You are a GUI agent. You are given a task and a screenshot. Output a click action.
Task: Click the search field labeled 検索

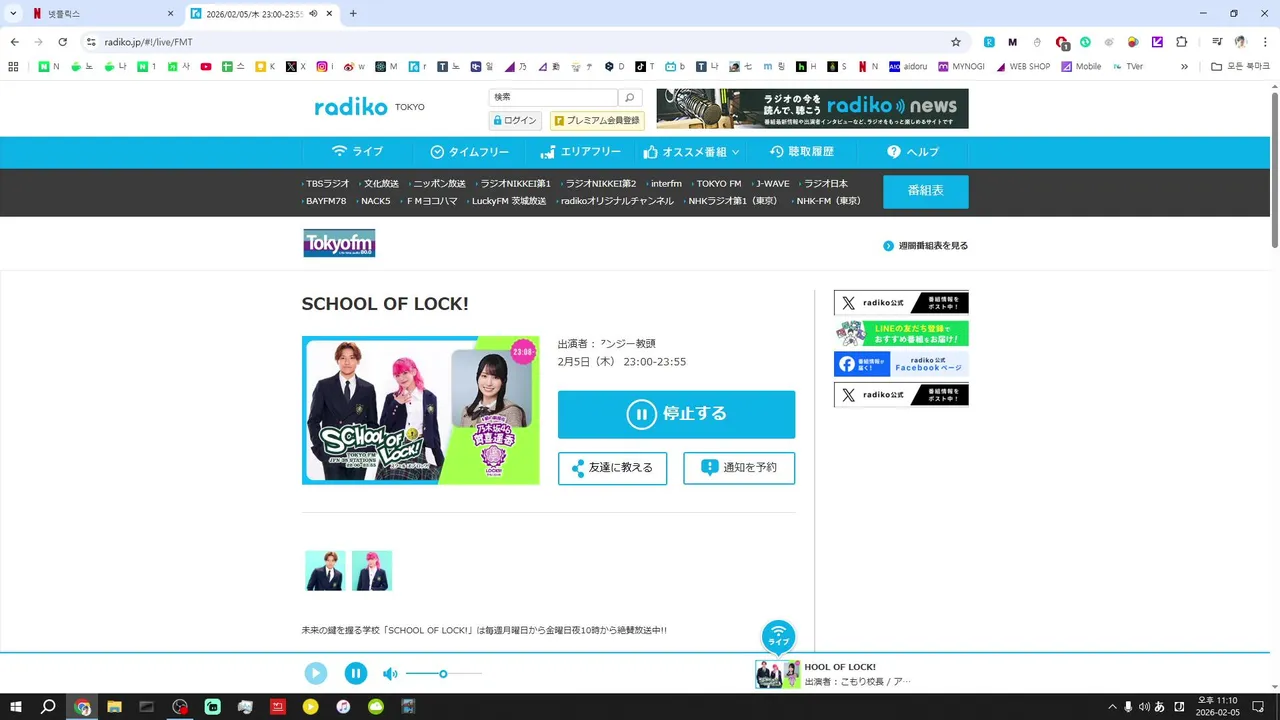pyautogui.click(x=553, y=97)
